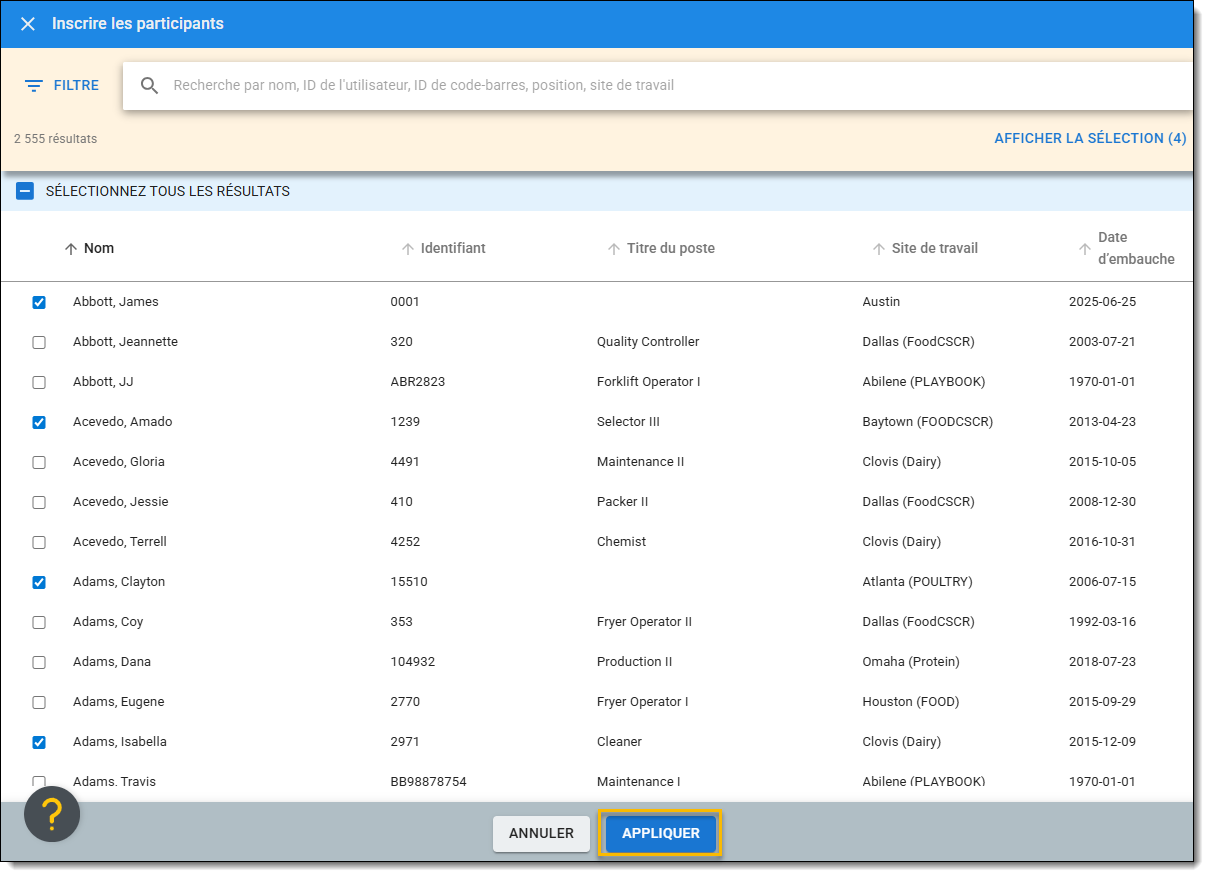Sort by Titre du poste arrow
The image size is (1209, 877).
tap(614, 249)
